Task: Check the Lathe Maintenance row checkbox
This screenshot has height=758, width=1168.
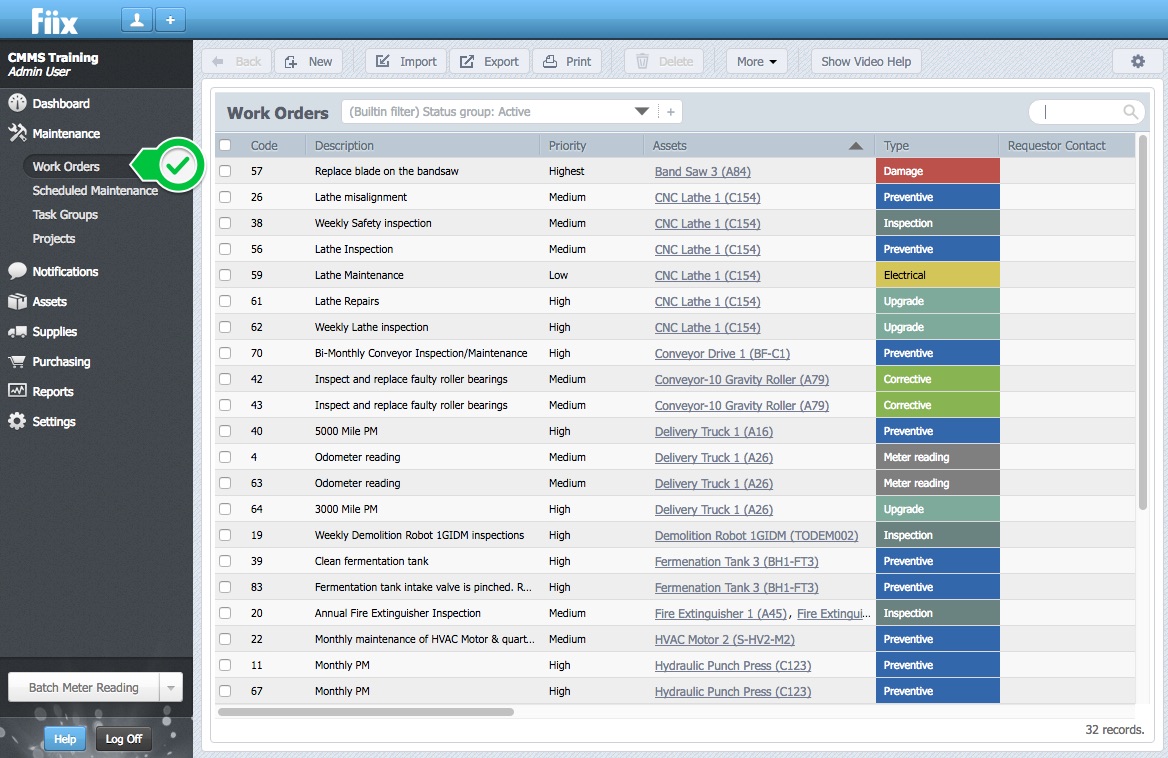Action: click(x=225, y=275)
